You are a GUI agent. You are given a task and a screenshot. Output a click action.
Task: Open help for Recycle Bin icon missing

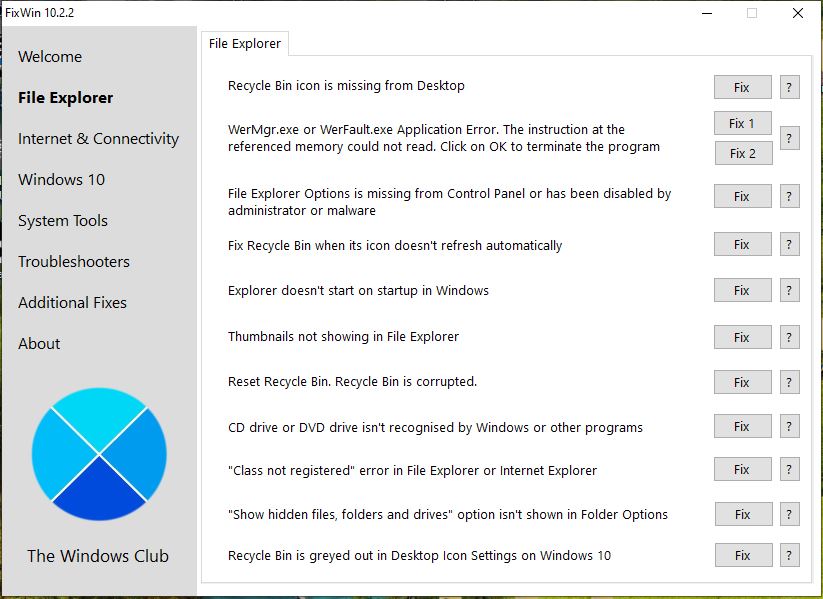(789, 87)
